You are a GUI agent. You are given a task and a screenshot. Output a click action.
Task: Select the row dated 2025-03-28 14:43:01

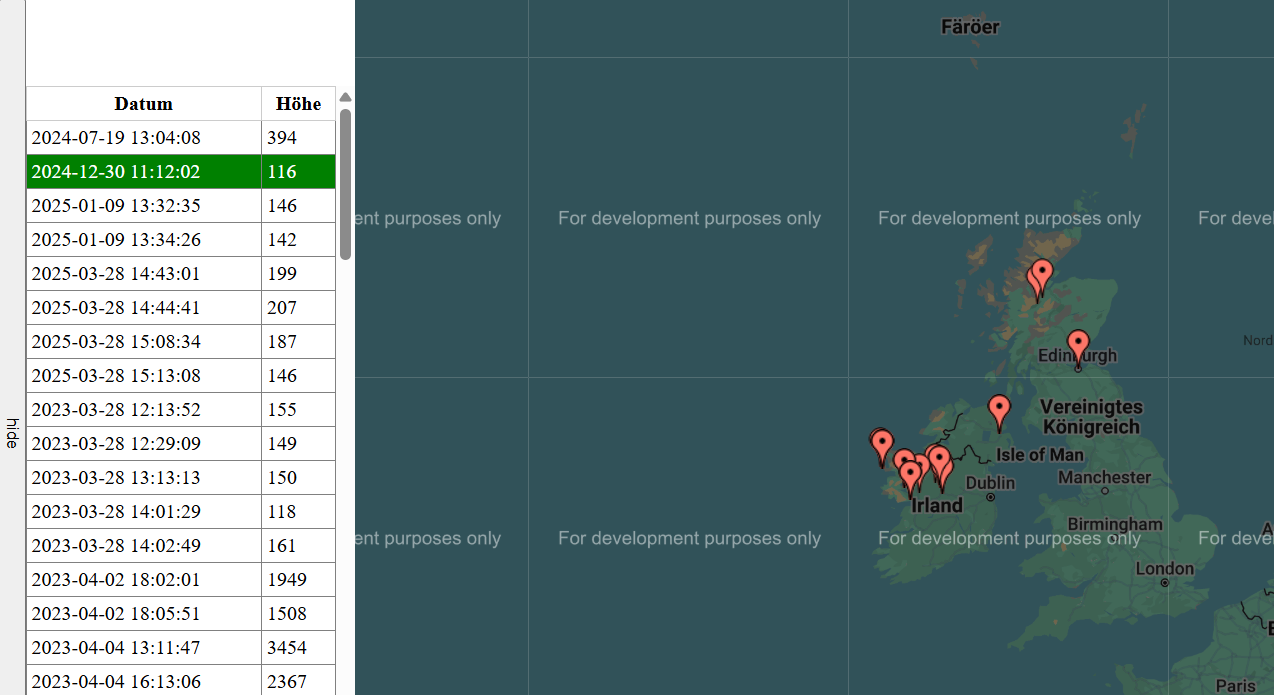coord(144,274)
